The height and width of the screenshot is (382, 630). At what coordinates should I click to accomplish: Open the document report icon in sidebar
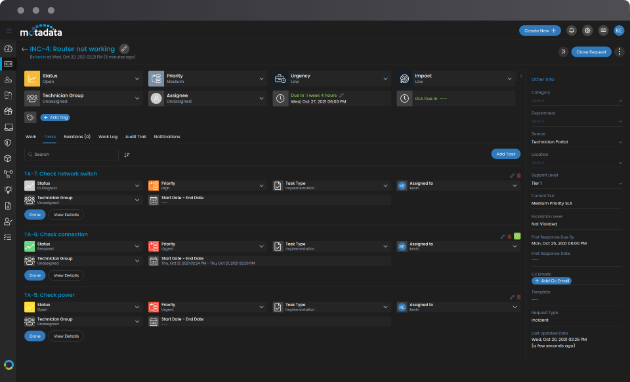click(8, 206)
